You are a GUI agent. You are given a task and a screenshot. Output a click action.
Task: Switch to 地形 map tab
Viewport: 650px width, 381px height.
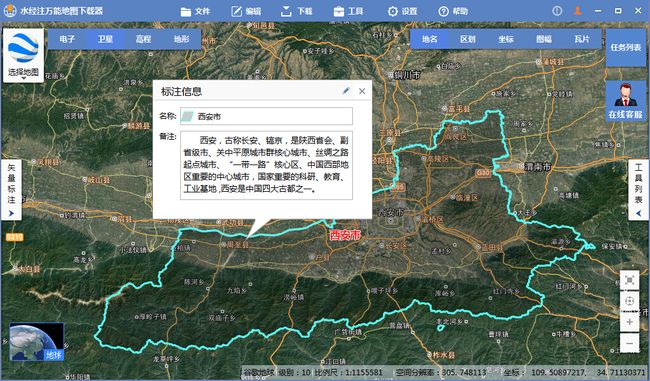coord(182,39)
